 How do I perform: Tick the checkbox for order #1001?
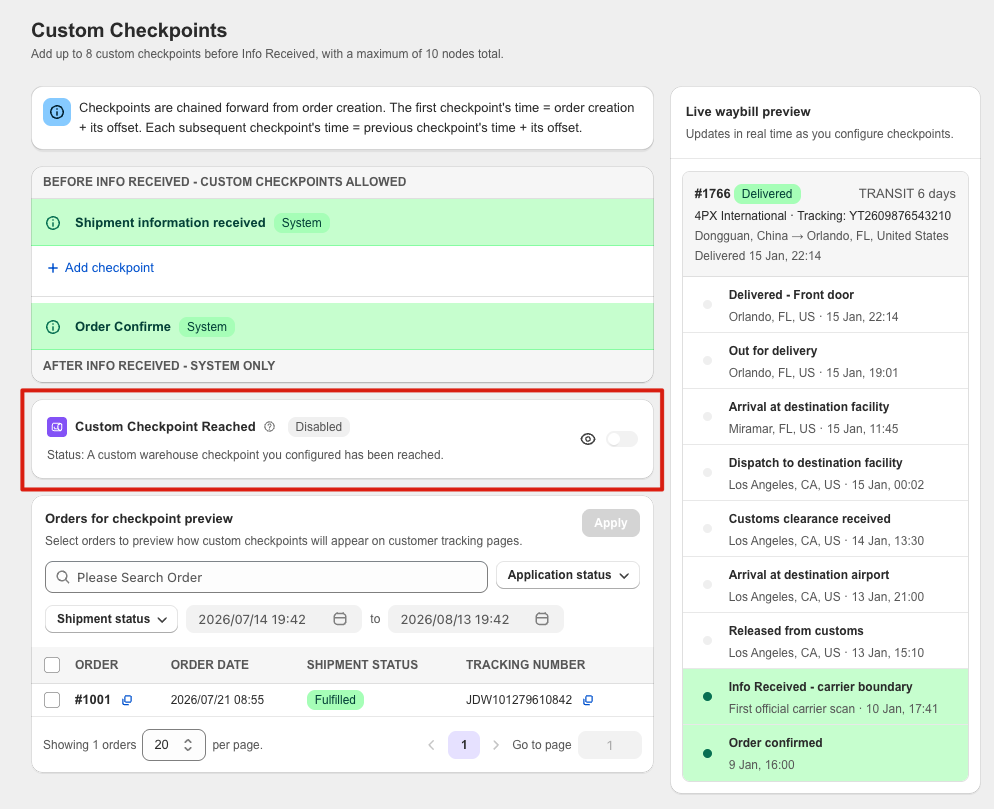(x=52, y=700)
